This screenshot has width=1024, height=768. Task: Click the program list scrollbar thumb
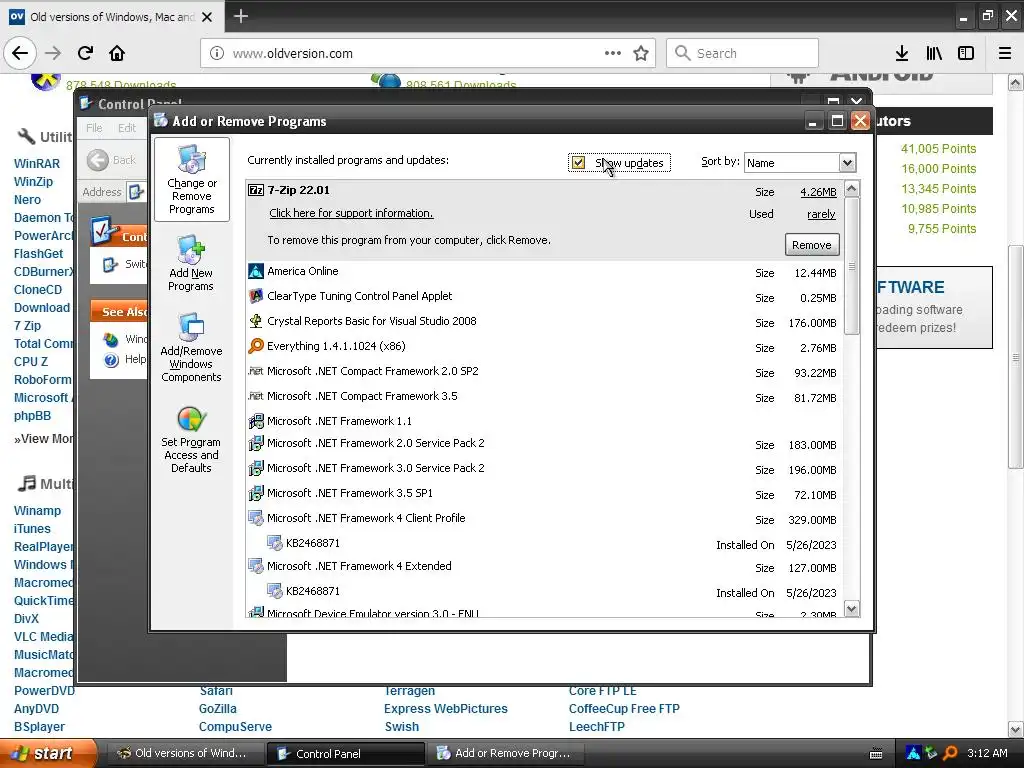852,266
